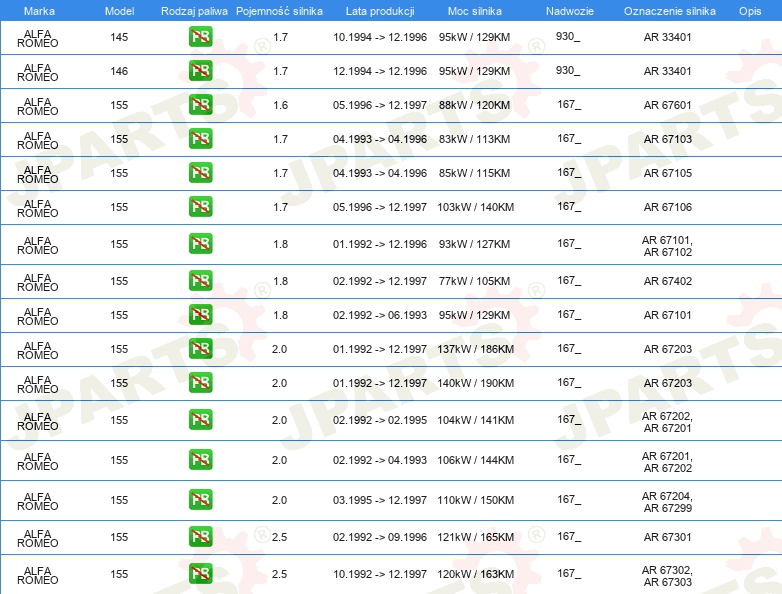Screen dimensions: 782x594
Task: Select the PB icon in the 140kW / 190KM row
Action: coord(200,383)
